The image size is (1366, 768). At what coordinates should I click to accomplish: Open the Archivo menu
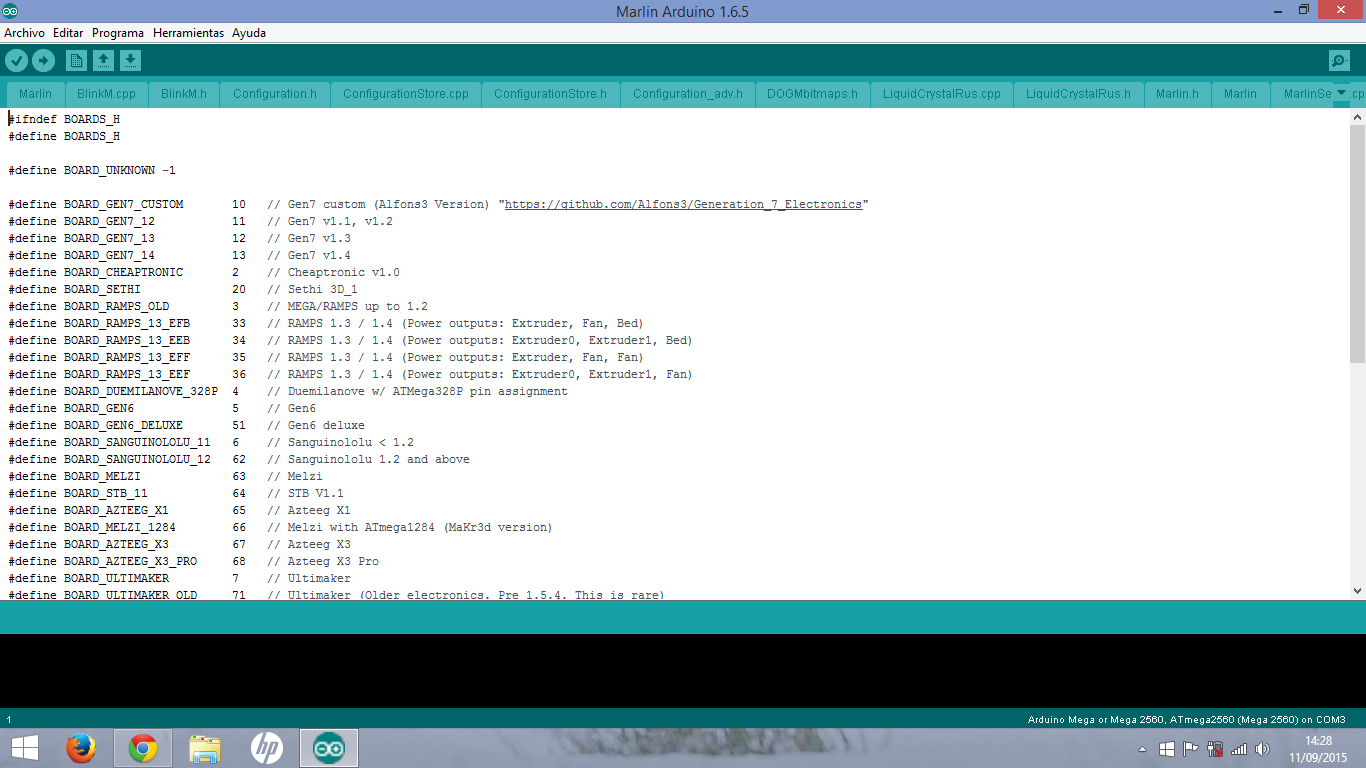tap(24, 33)
